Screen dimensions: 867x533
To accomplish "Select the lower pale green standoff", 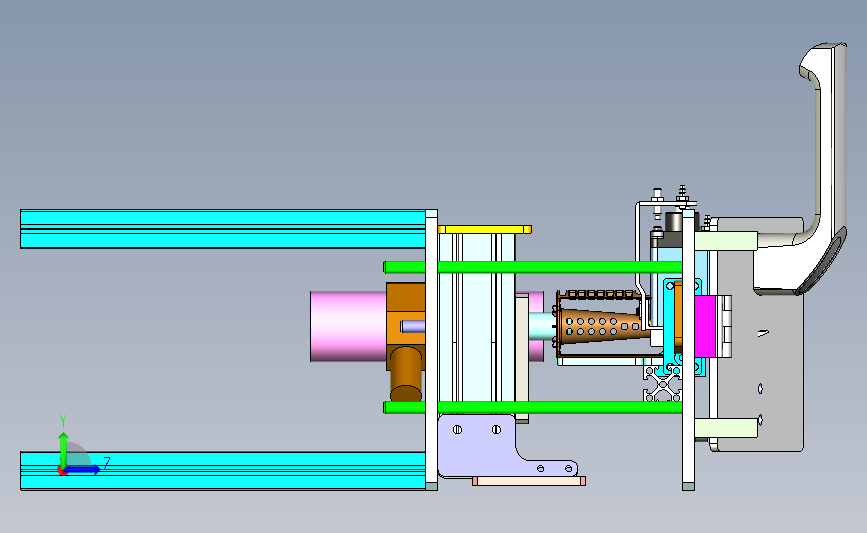I will click(726, 429).
